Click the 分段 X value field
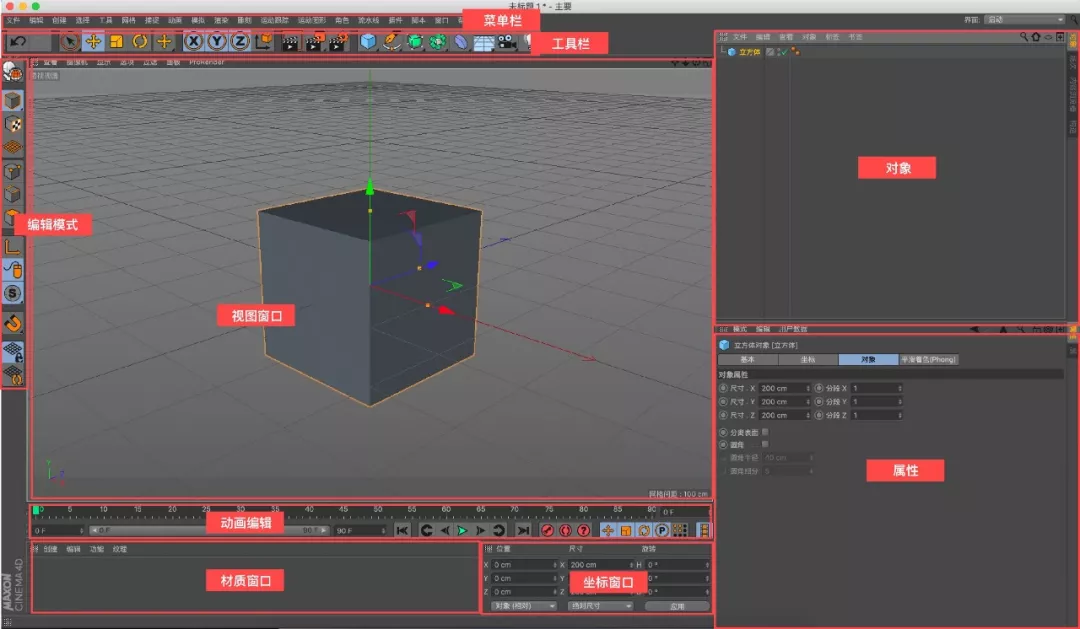The image size is (1080, 629). [876, 389]
